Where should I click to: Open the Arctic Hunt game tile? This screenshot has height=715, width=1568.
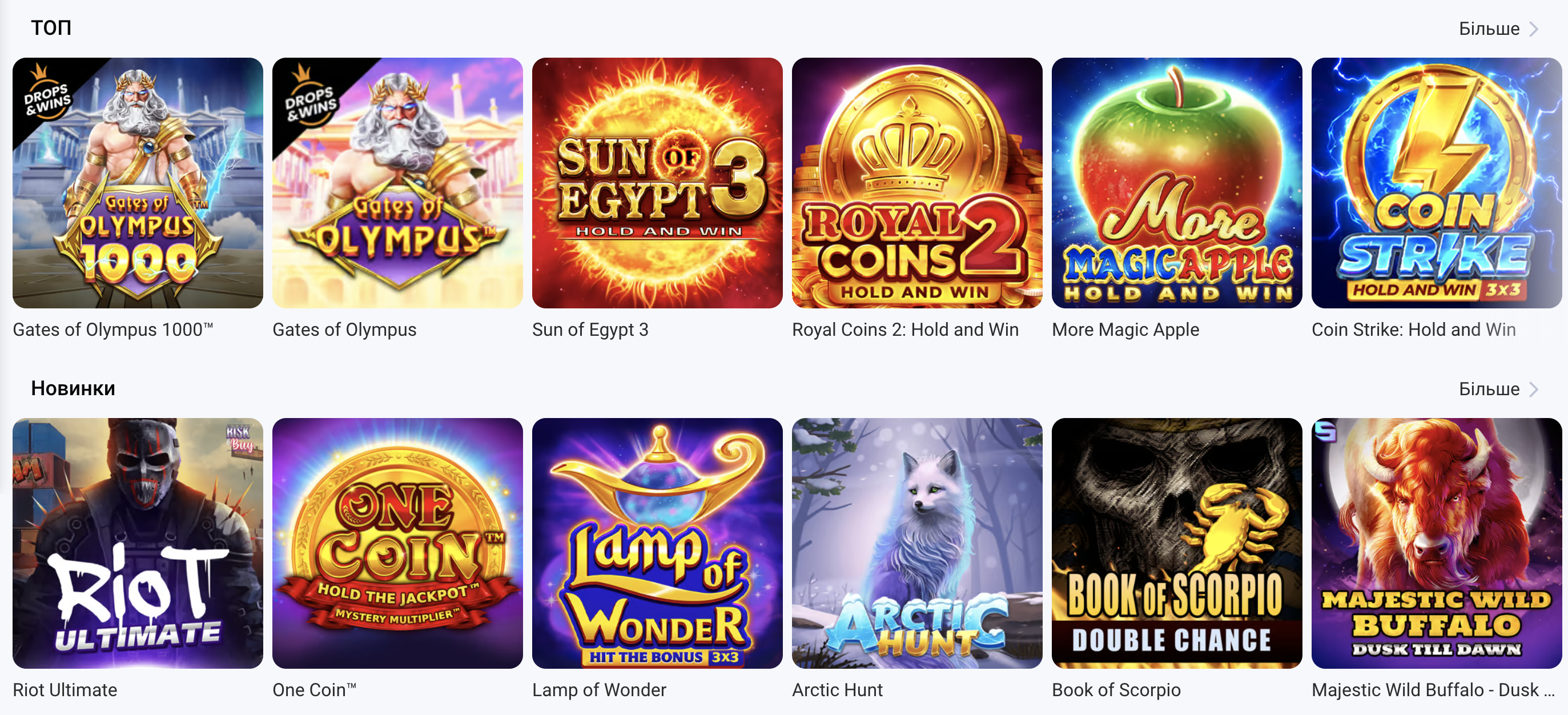pos(916,543)
